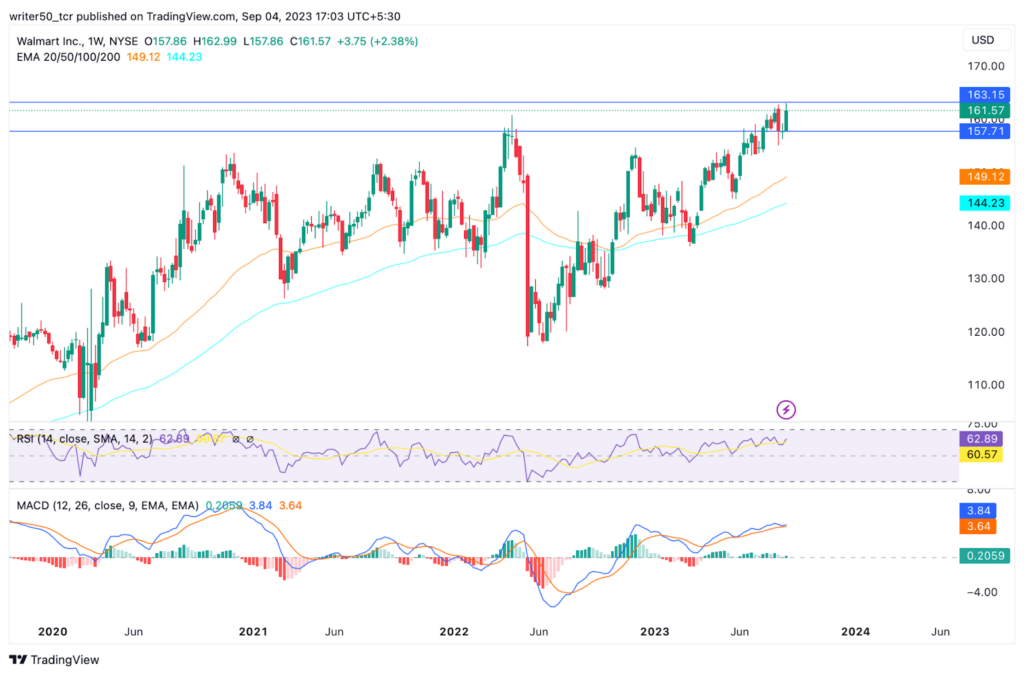The width and height of the screenshot is (1024, 676).
Task: Select the orange 149.12 axis price tag
Action: tap(985, 176)
